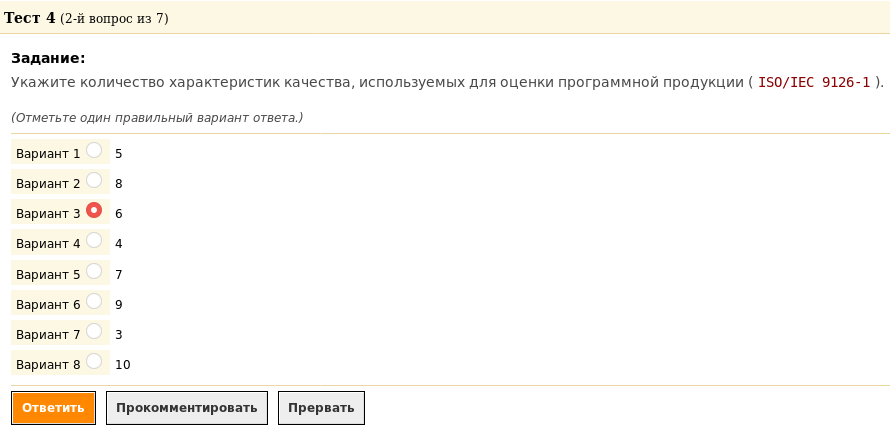Viewport: 890px width, 435px height.
Task: Submit answer with Ответить button
Action: coord(53,408)
